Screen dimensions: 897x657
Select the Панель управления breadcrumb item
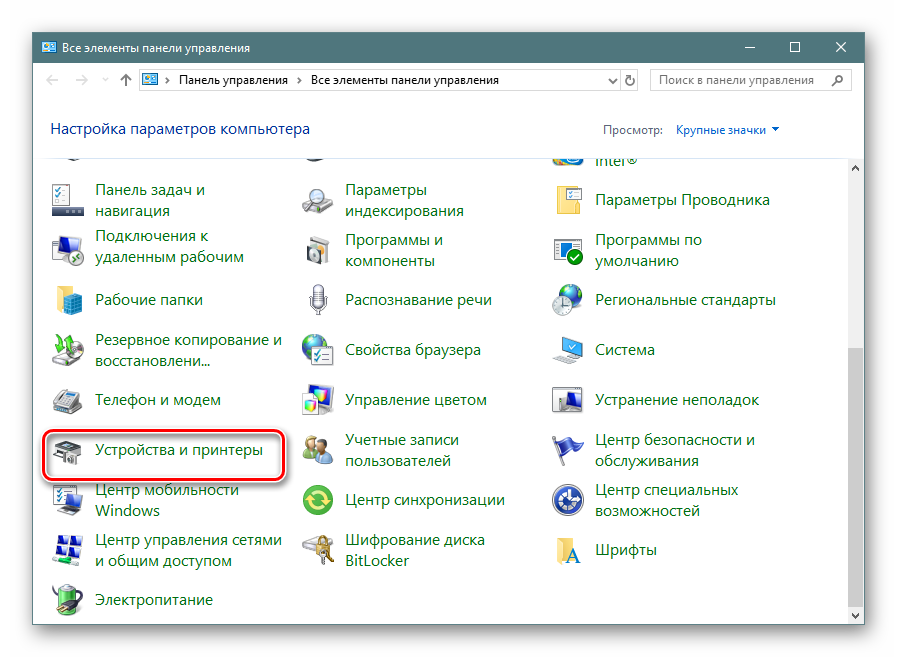coord(232,80)
